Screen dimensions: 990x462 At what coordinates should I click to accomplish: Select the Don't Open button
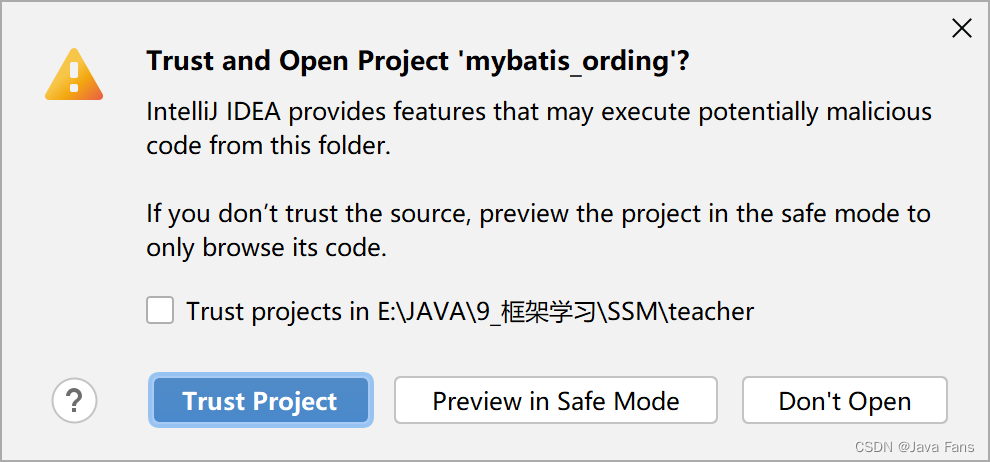[x=845, y=400]
